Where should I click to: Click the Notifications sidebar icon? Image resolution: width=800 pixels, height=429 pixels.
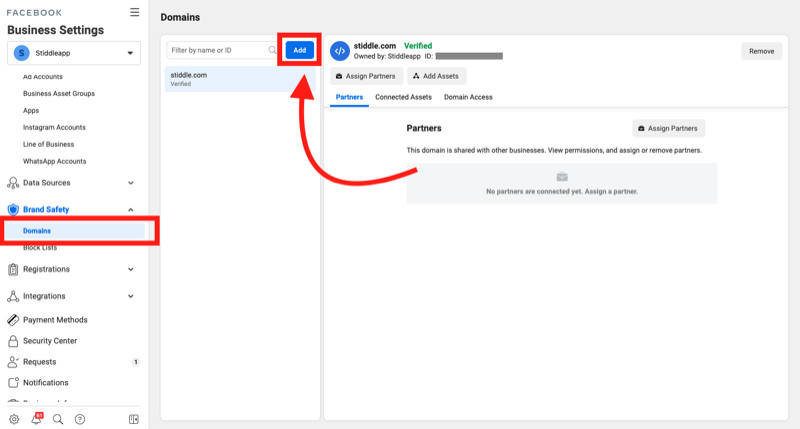tap(13, 383)
